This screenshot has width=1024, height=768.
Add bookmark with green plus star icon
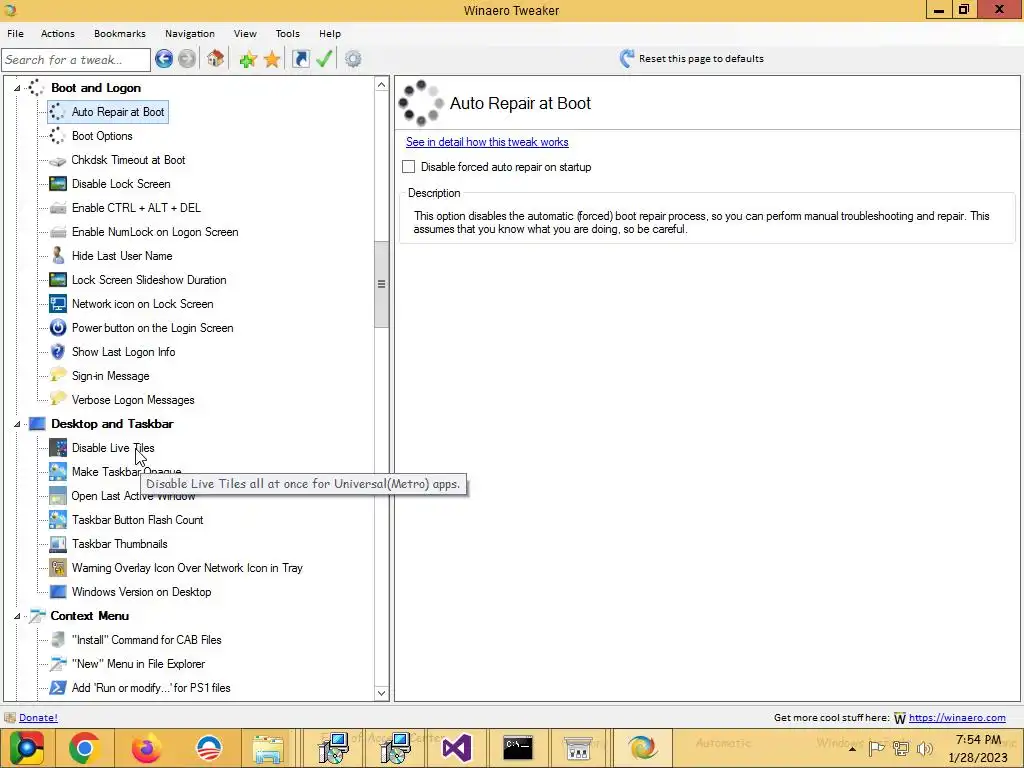pos(248,59)
